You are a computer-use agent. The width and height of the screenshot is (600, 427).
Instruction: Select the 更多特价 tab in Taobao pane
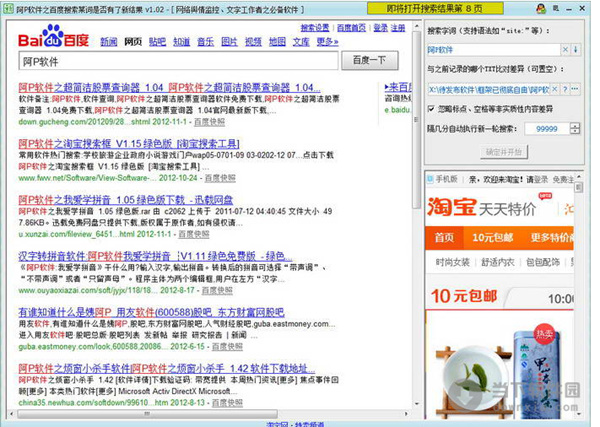pyautogui.click(x=551, y=238)
